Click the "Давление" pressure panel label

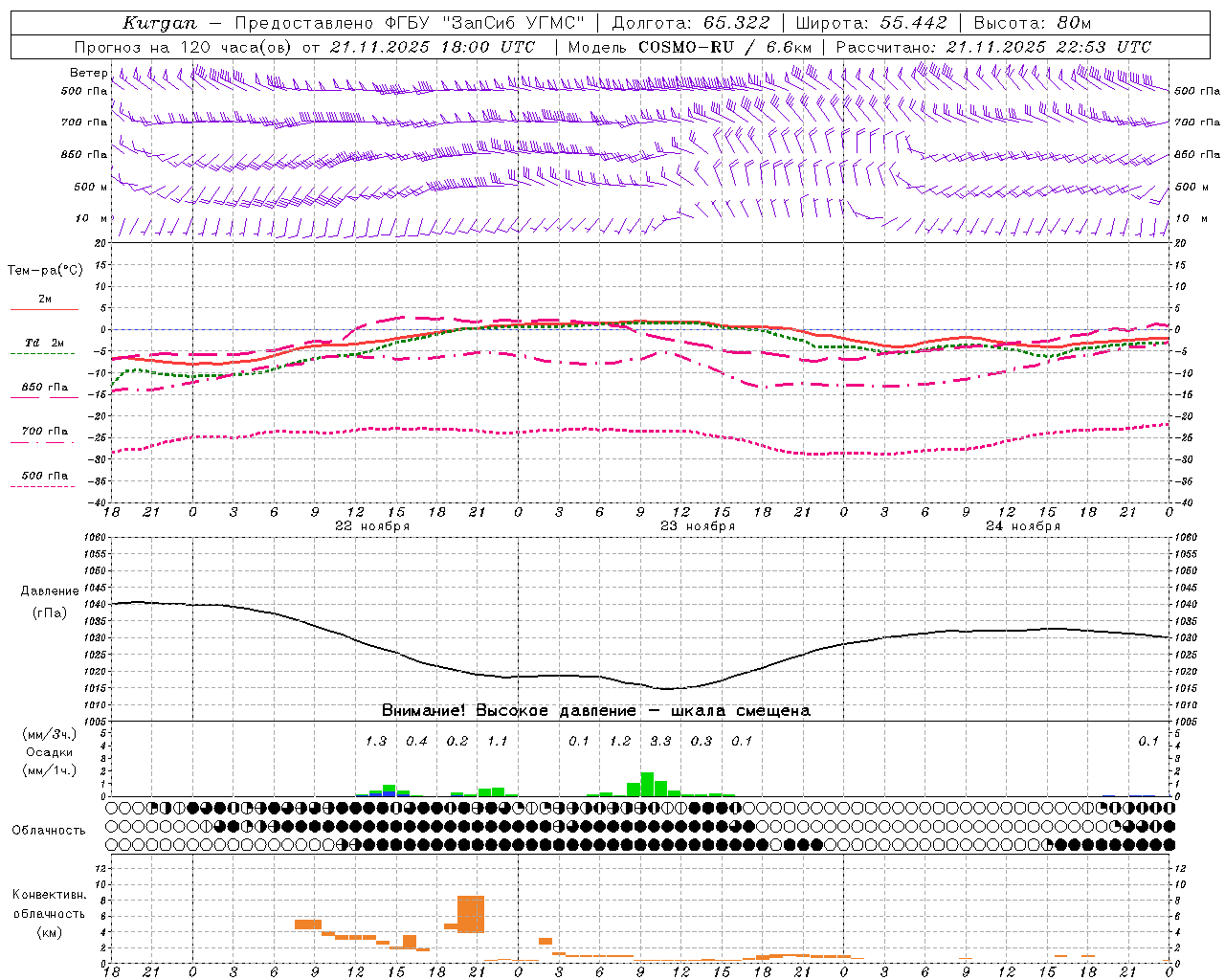coord(50,591)
